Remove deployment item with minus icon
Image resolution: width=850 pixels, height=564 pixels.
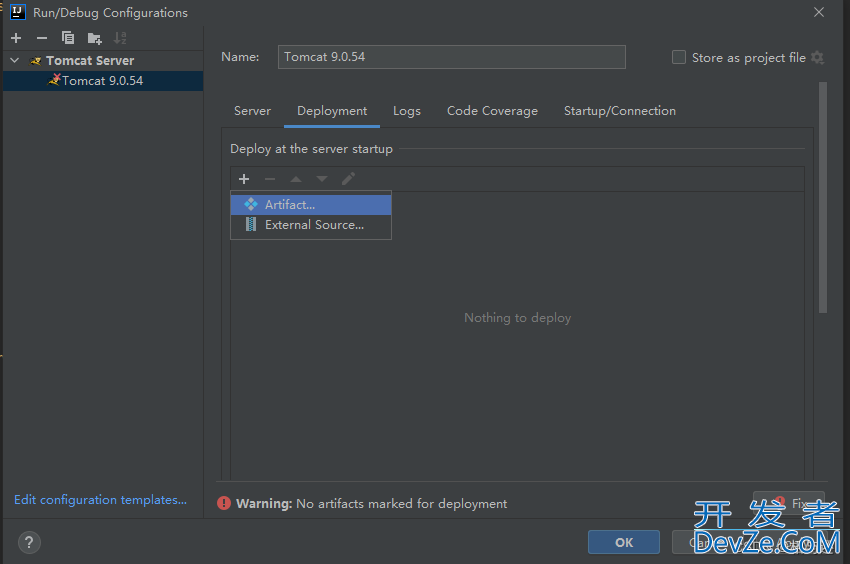click(270, 179)
